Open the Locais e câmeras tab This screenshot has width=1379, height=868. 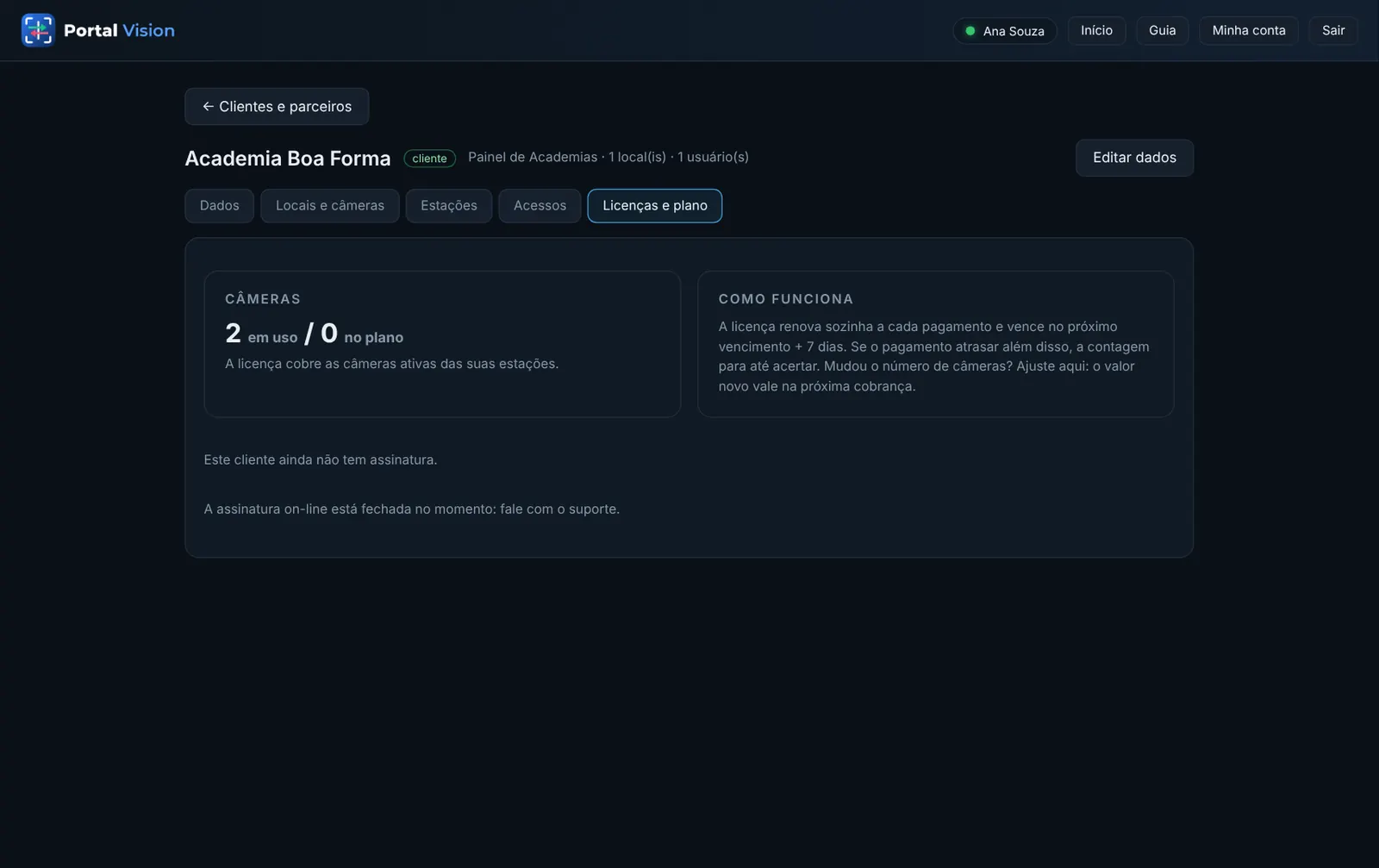point(330,205)
